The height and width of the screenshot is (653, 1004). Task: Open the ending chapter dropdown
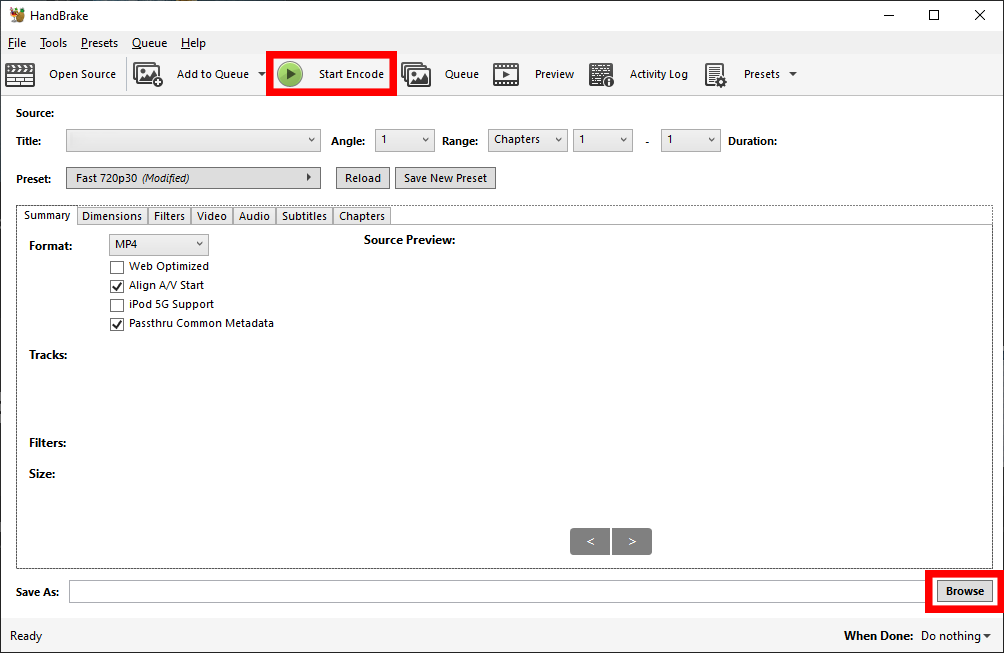click(690, 140)
